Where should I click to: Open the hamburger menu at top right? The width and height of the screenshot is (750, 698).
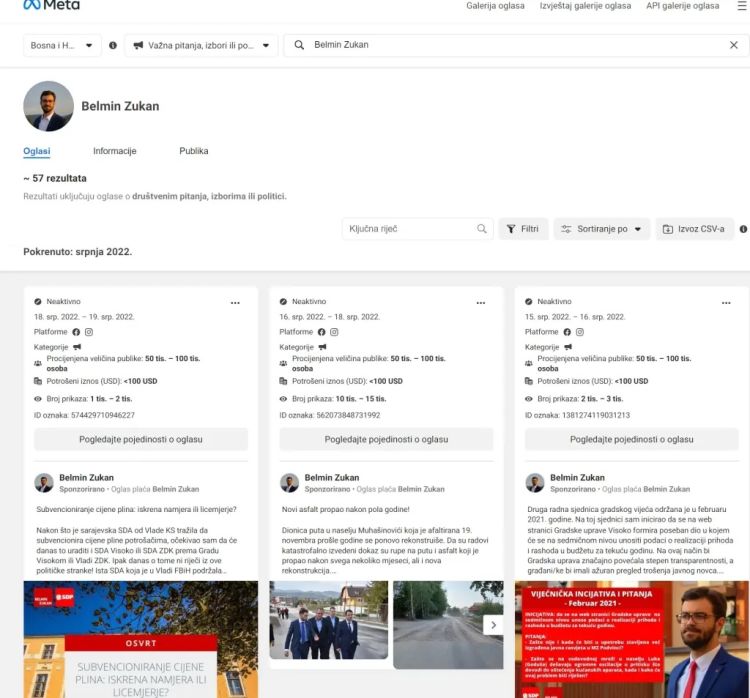[x=739, y=6]
